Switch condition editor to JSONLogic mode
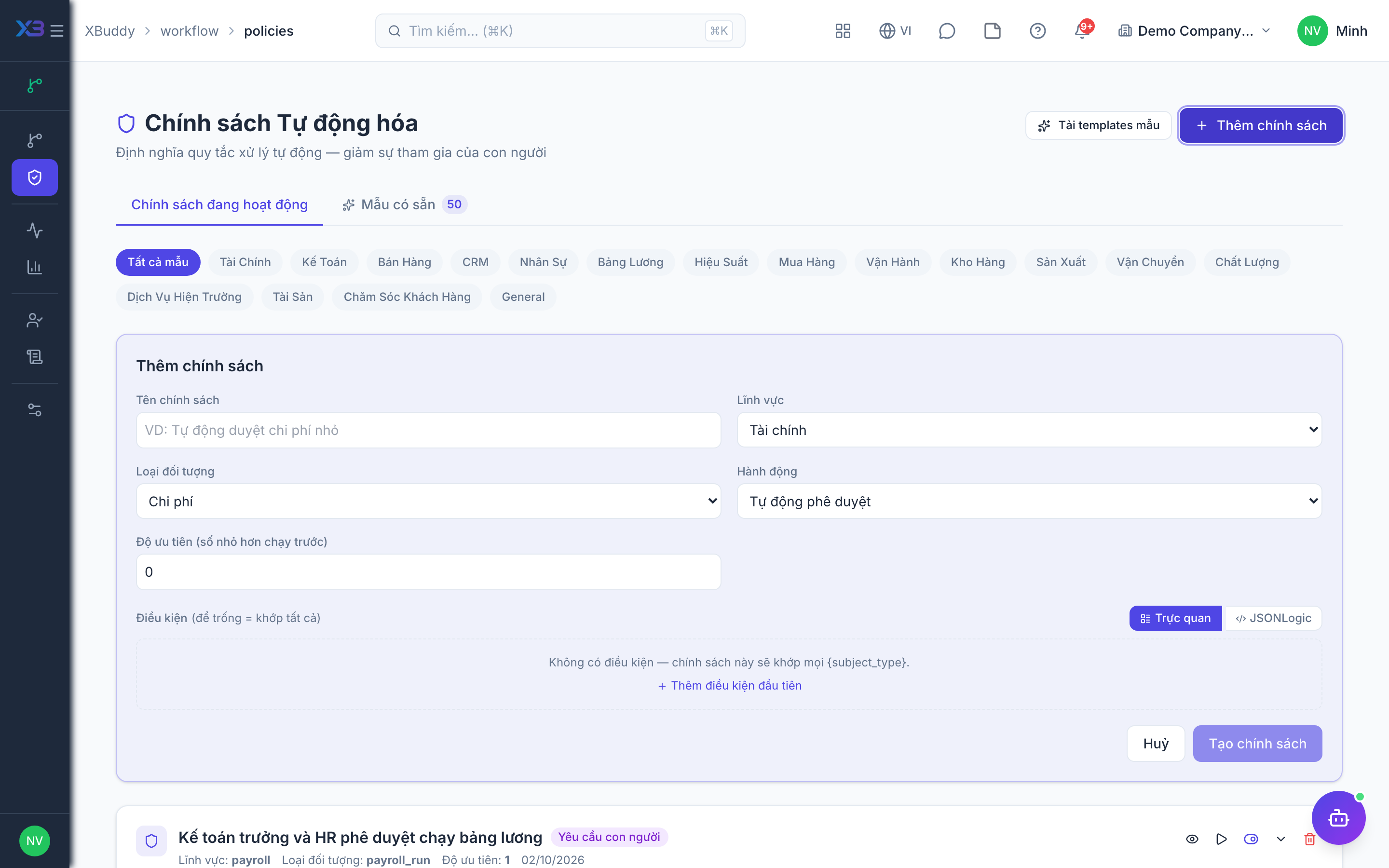This screenshot has height=868, width=1389. pyautogui.click(x=1273, y=618)
